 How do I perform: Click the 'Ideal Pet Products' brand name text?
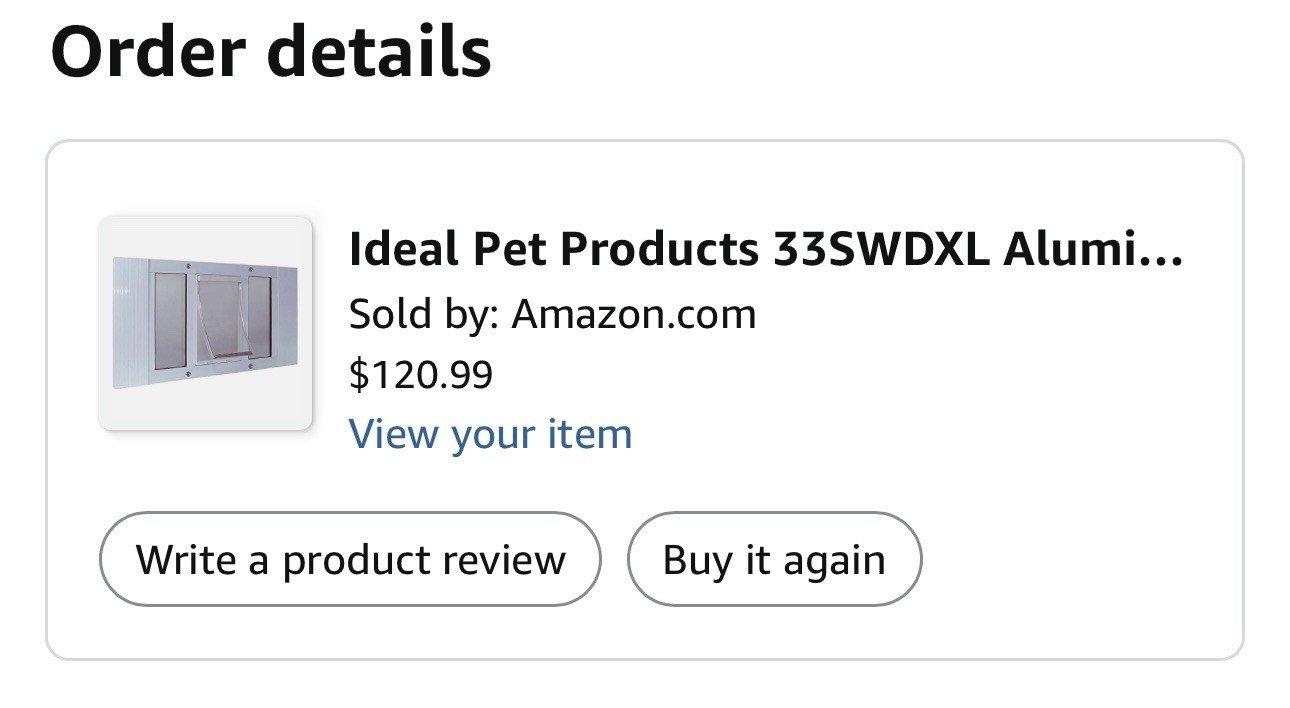coord(553,249)
